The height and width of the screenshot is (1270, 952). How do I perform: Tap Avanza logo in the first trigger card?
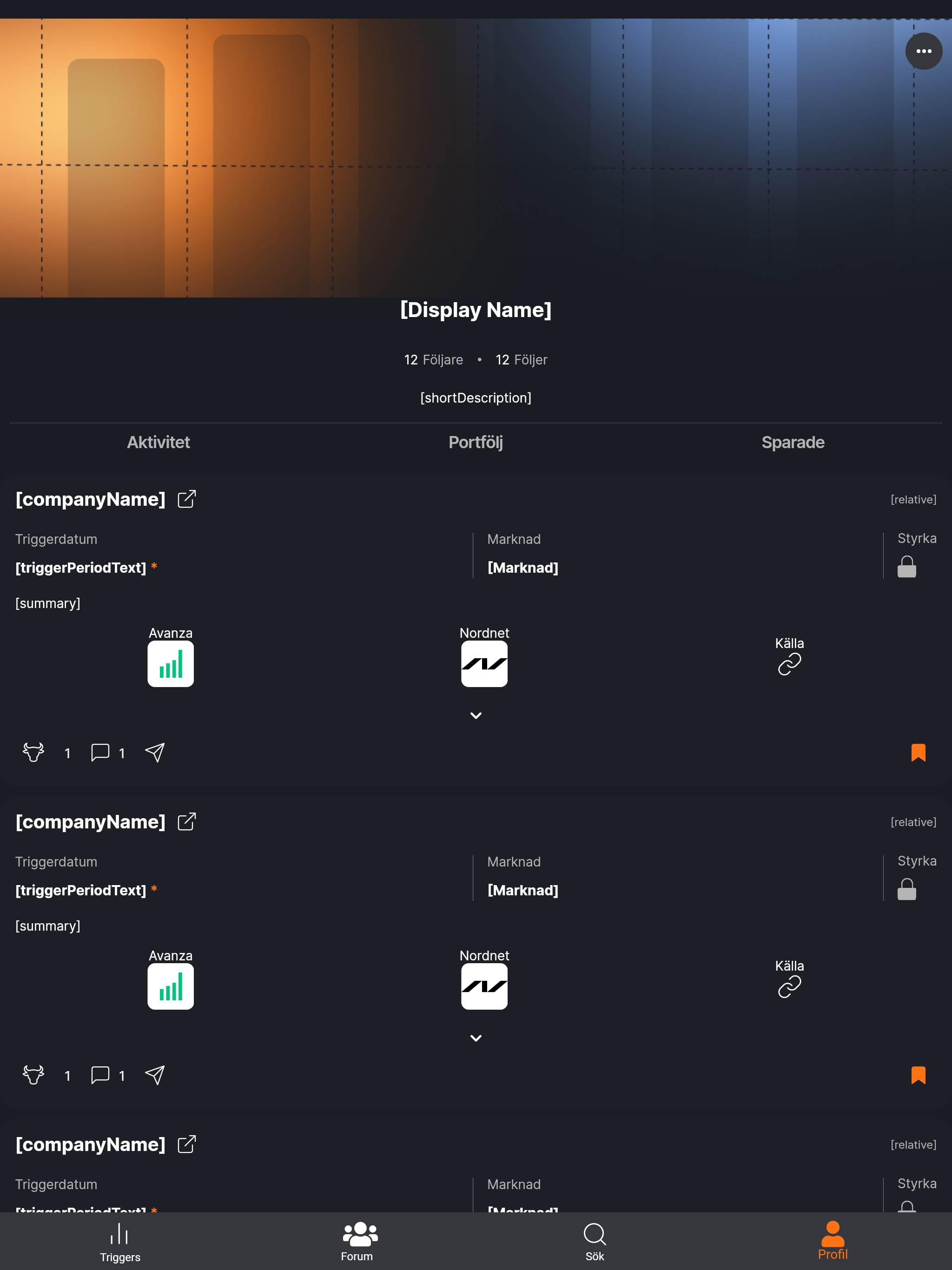(x=171, y=664)
